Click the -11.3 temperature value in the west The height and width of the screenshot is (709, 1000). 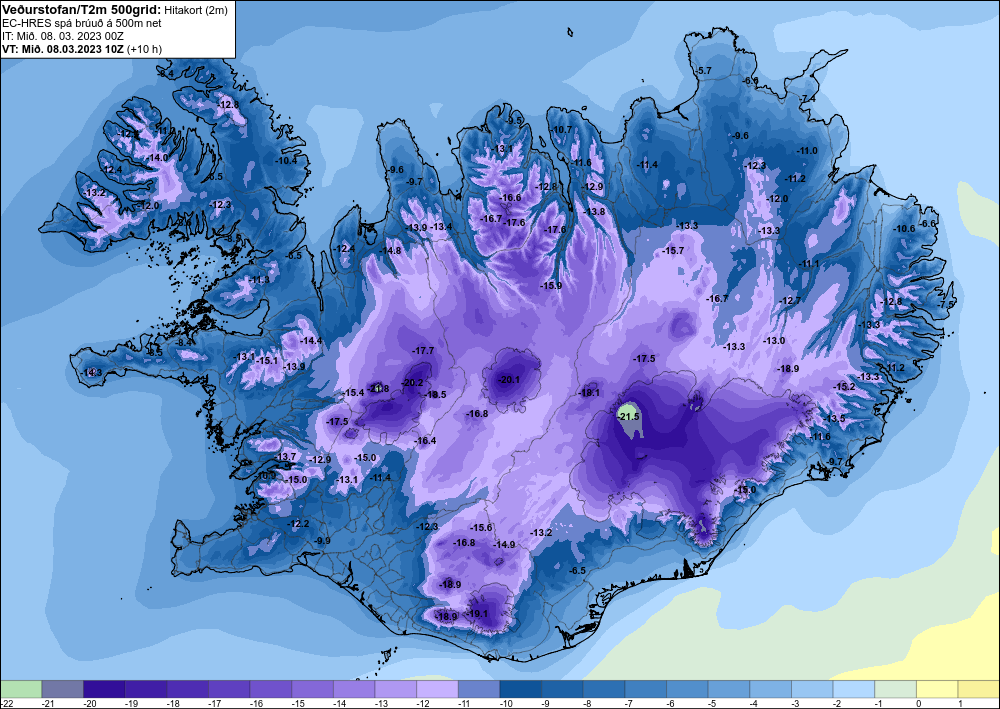pyautogui.click(x=259, y=280)
